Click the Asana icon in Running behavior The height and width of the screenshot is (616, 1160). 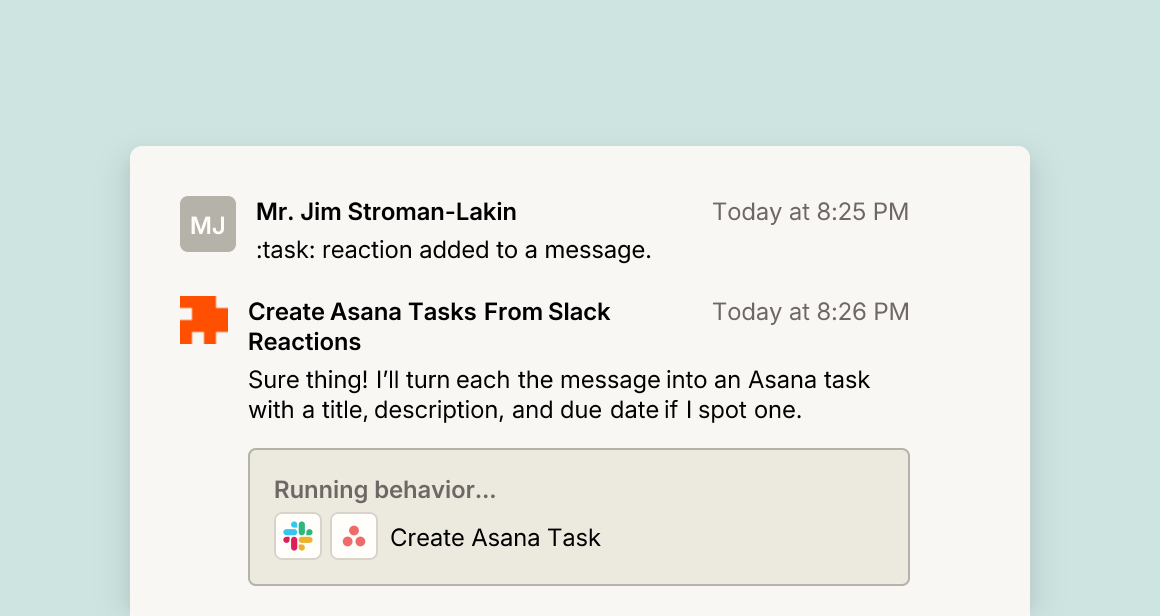tap(354, 536)
